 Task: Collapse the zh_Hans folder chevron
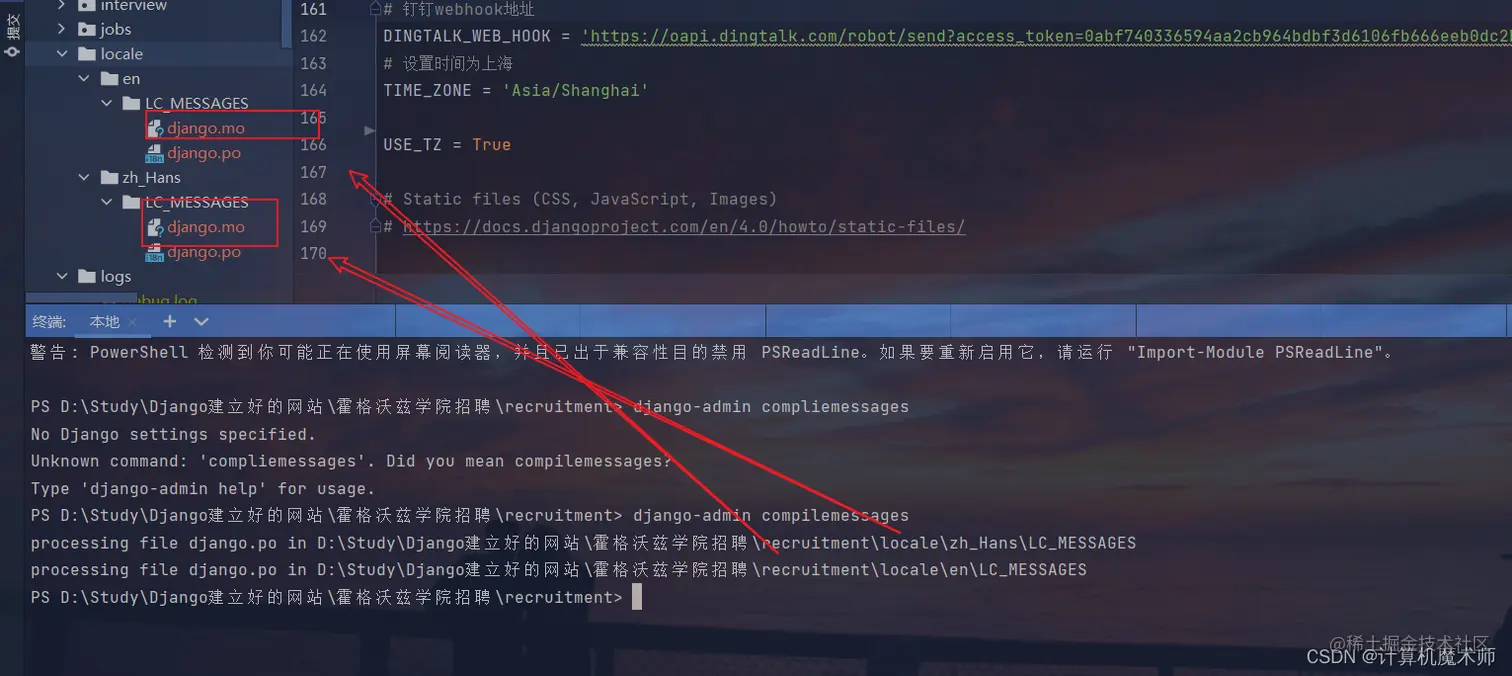[85, 178]
